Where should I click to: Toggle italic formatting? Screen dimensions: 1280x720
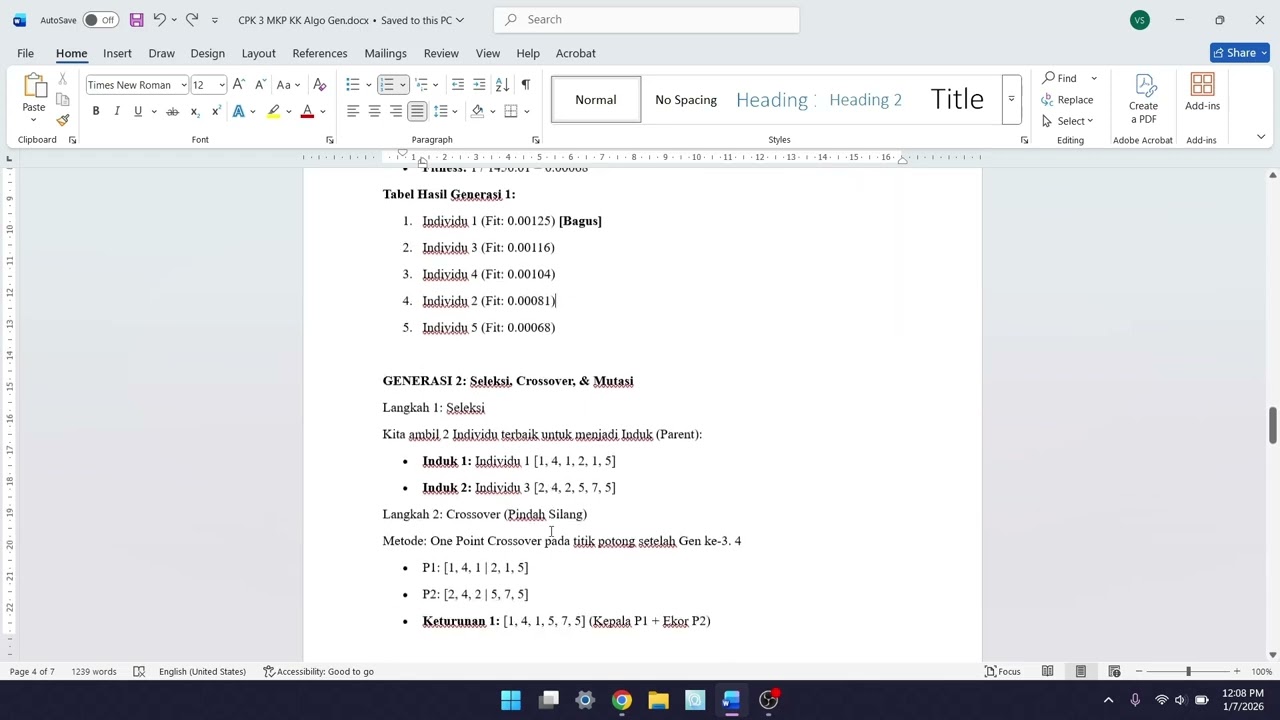117,111
